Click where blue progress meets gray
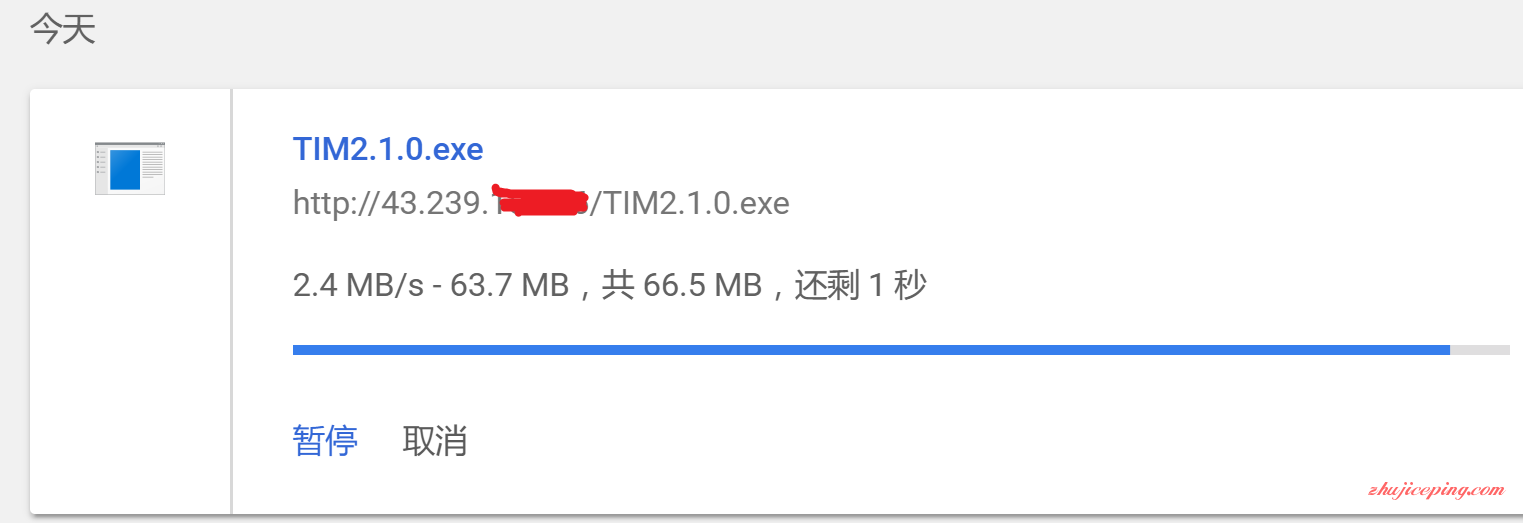This screenshot has height=523, width=1523. point(1450,350)
